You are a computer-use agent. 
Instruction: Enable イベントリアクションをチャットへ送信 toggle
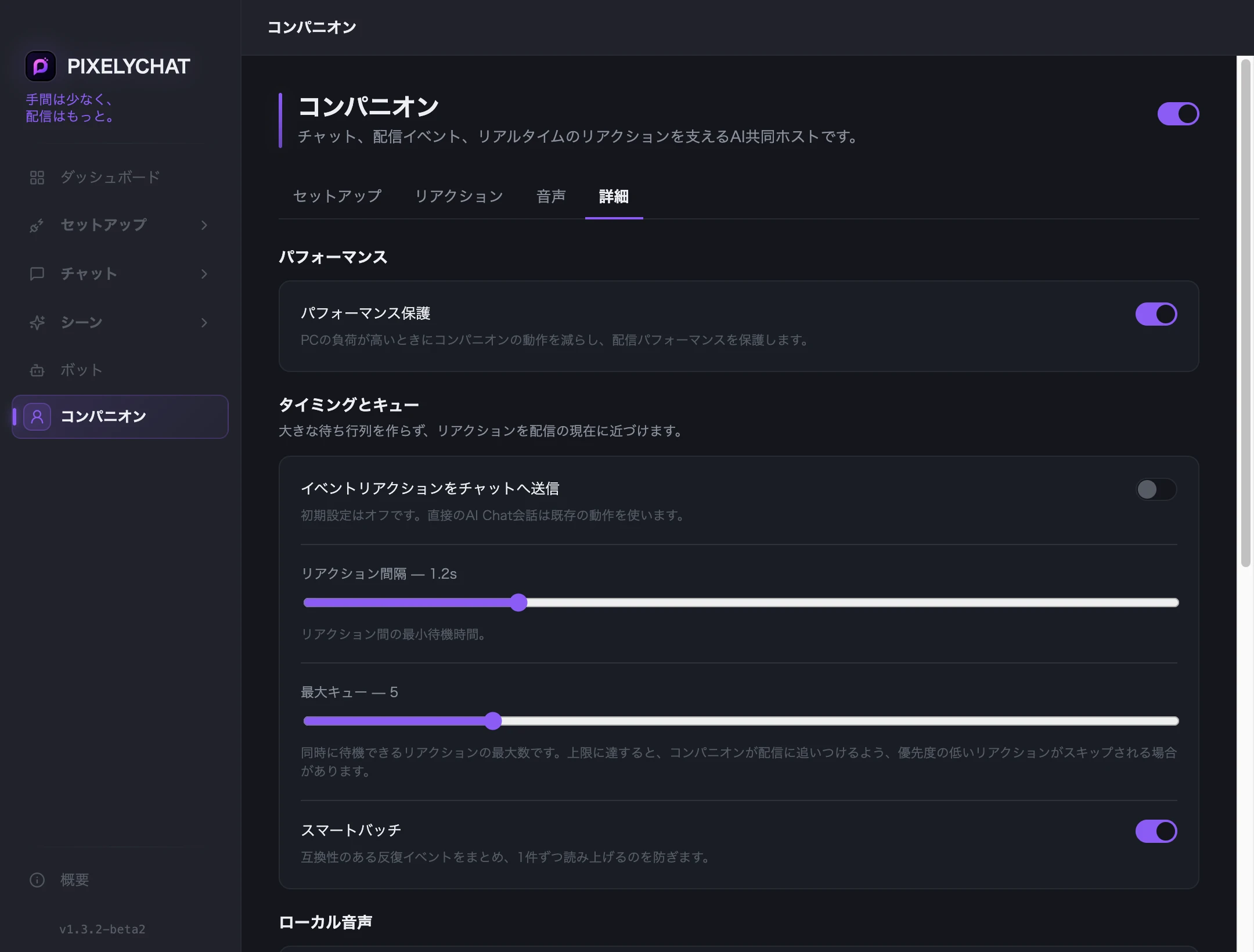coord(1156,489)
